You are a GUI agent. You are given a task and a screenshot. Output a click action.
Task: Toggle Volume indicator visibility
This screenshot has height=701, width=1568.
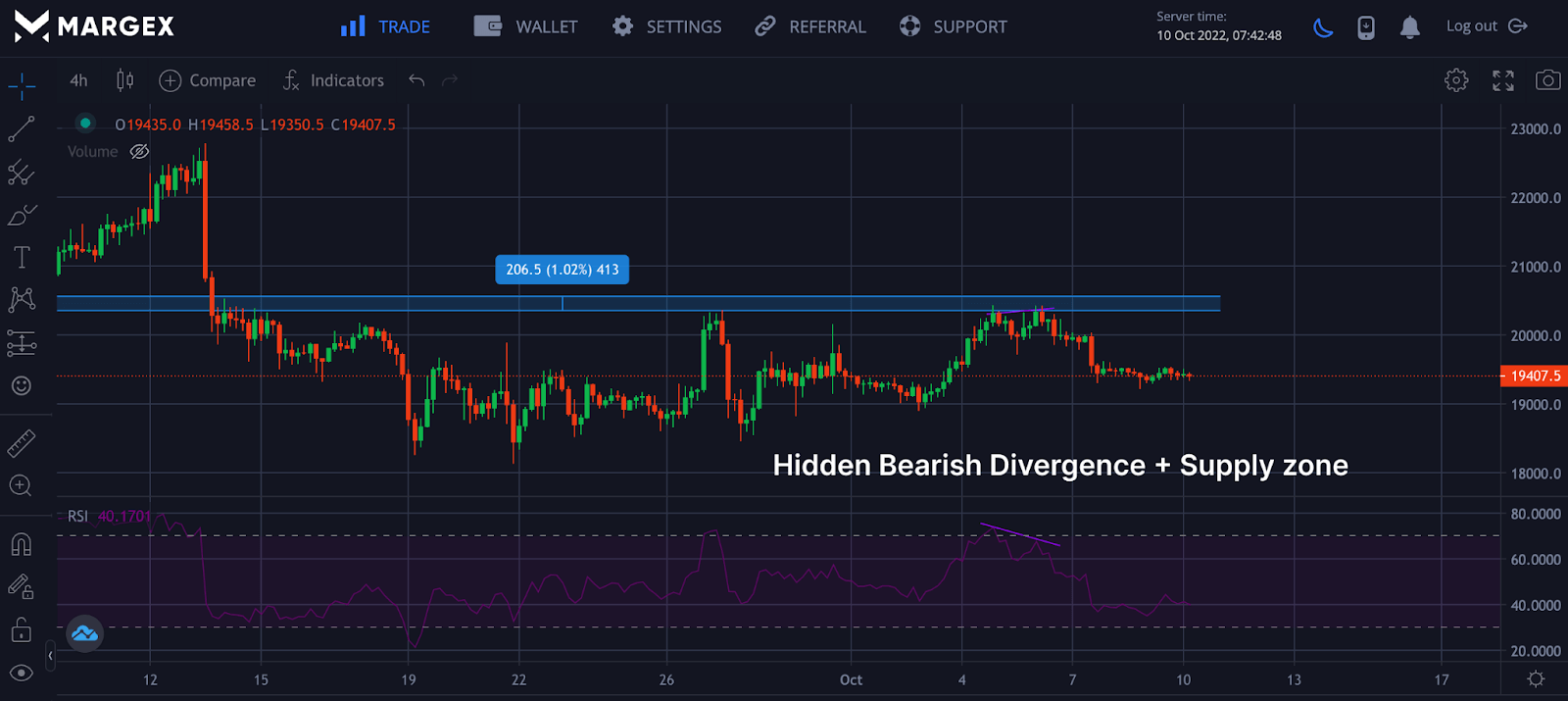coord(139,152)
